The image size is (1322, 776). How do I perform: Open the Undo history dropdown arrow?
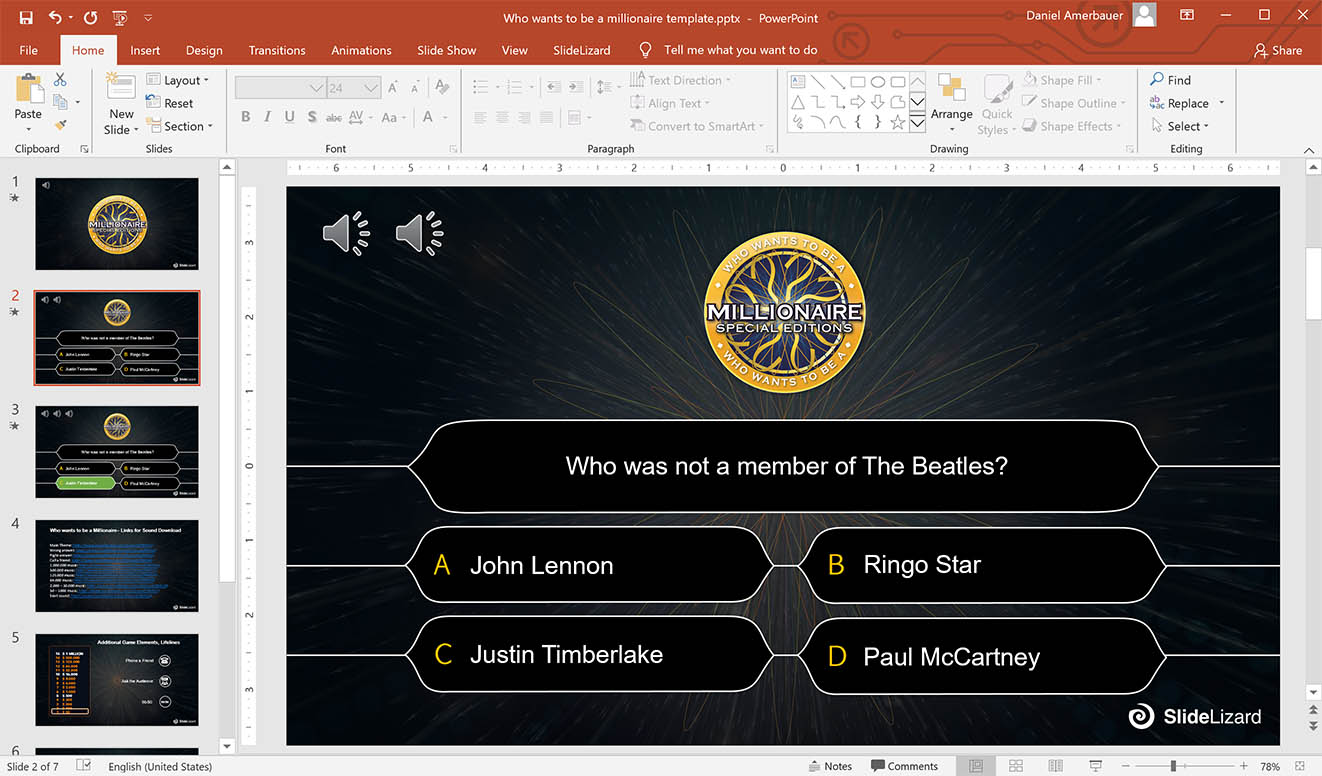point(71,17)
